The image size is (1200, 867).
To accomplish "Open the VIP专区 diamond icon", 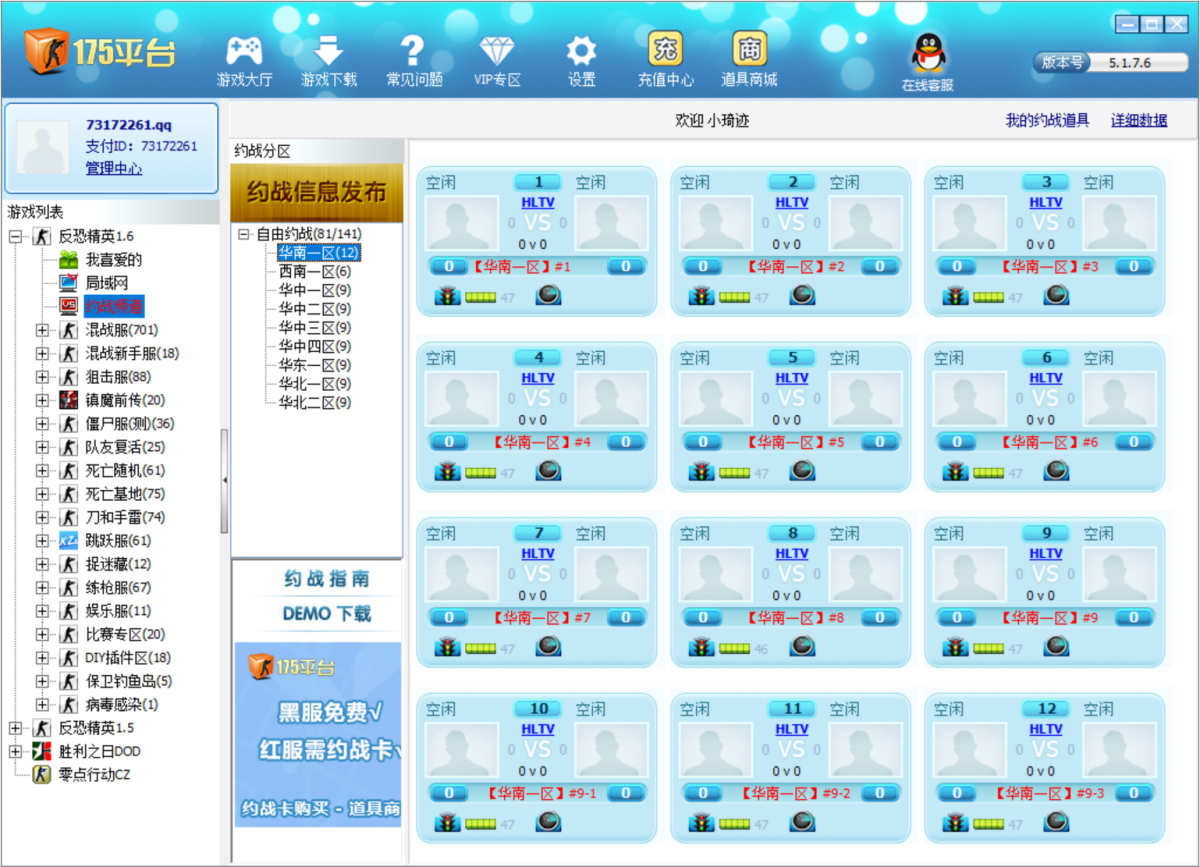I will coord(497,51).
